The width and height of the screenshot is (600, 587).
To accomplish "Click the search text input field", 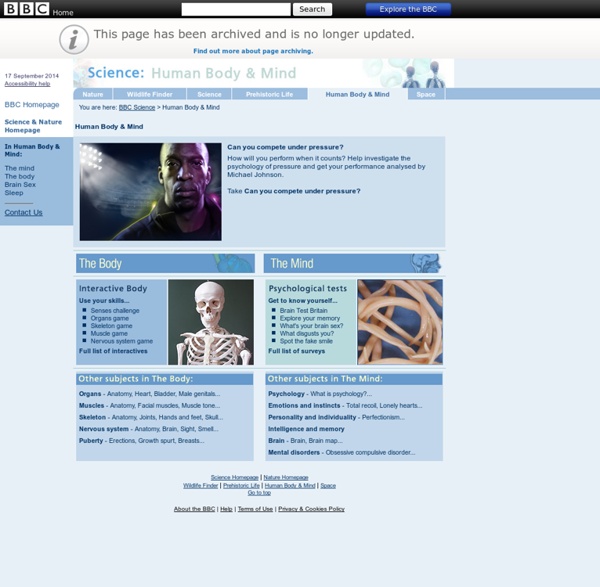I will tap(236, 9).
